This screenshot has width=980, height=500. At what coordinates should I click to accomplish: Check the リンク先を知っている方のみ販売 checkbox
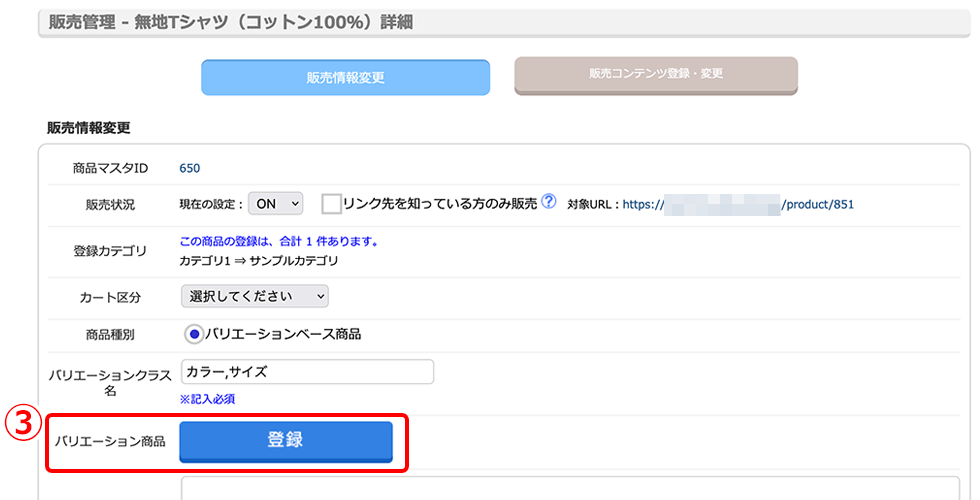point(331,204)
